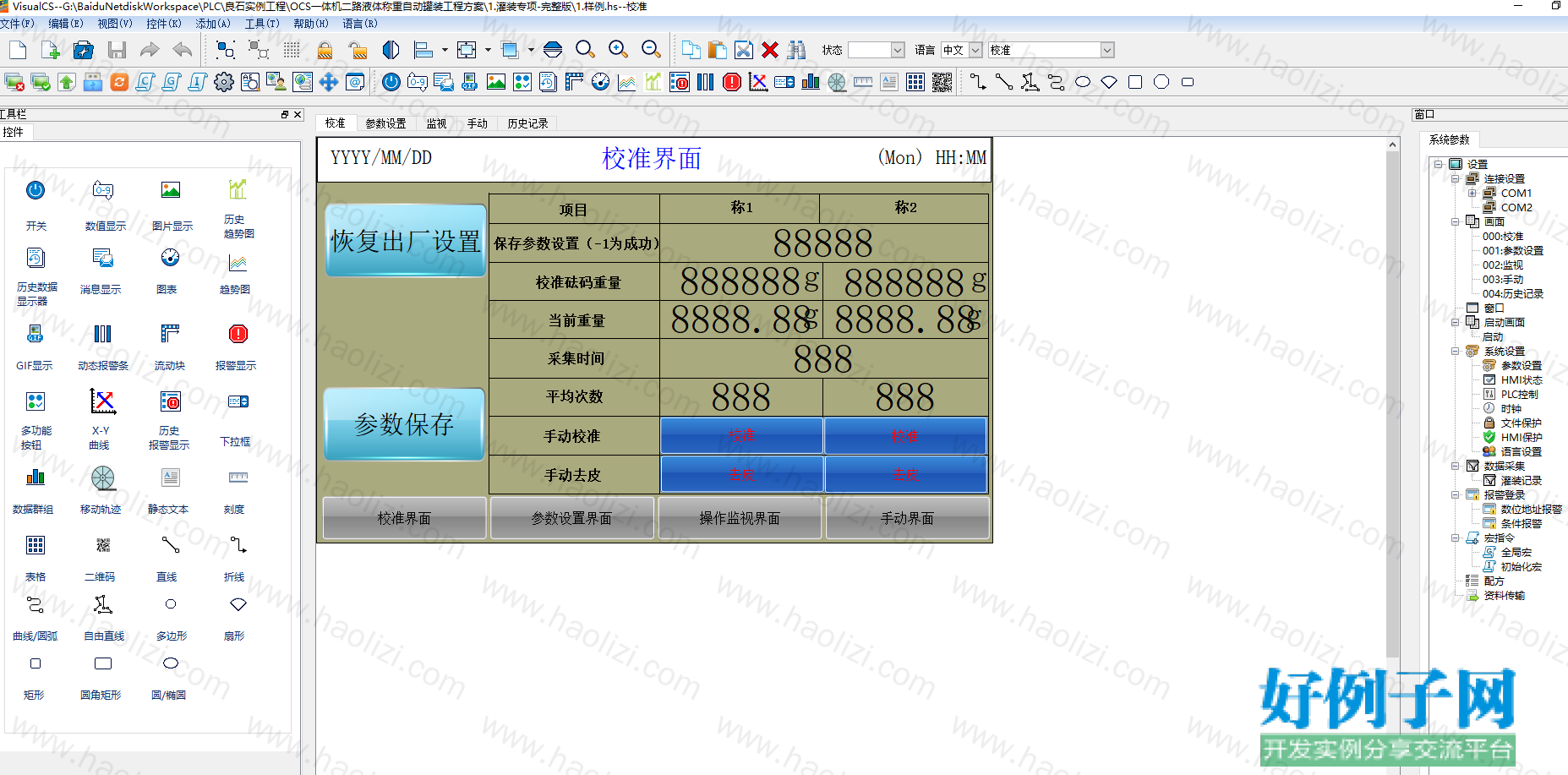Open the 文件(F) menu
This screenshot has height=775, width=1568.
(17, 24)
